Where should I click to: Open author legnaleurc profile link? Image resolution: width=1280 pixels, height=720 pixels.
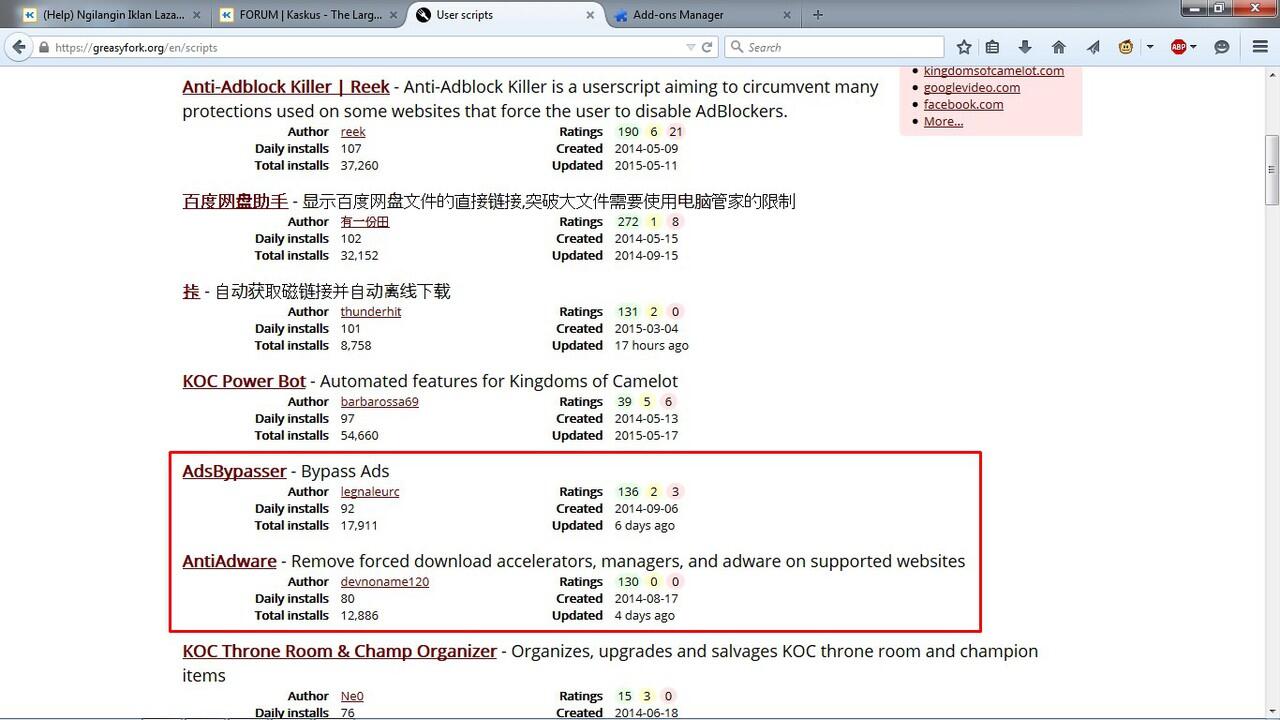[x=370, y=492]
